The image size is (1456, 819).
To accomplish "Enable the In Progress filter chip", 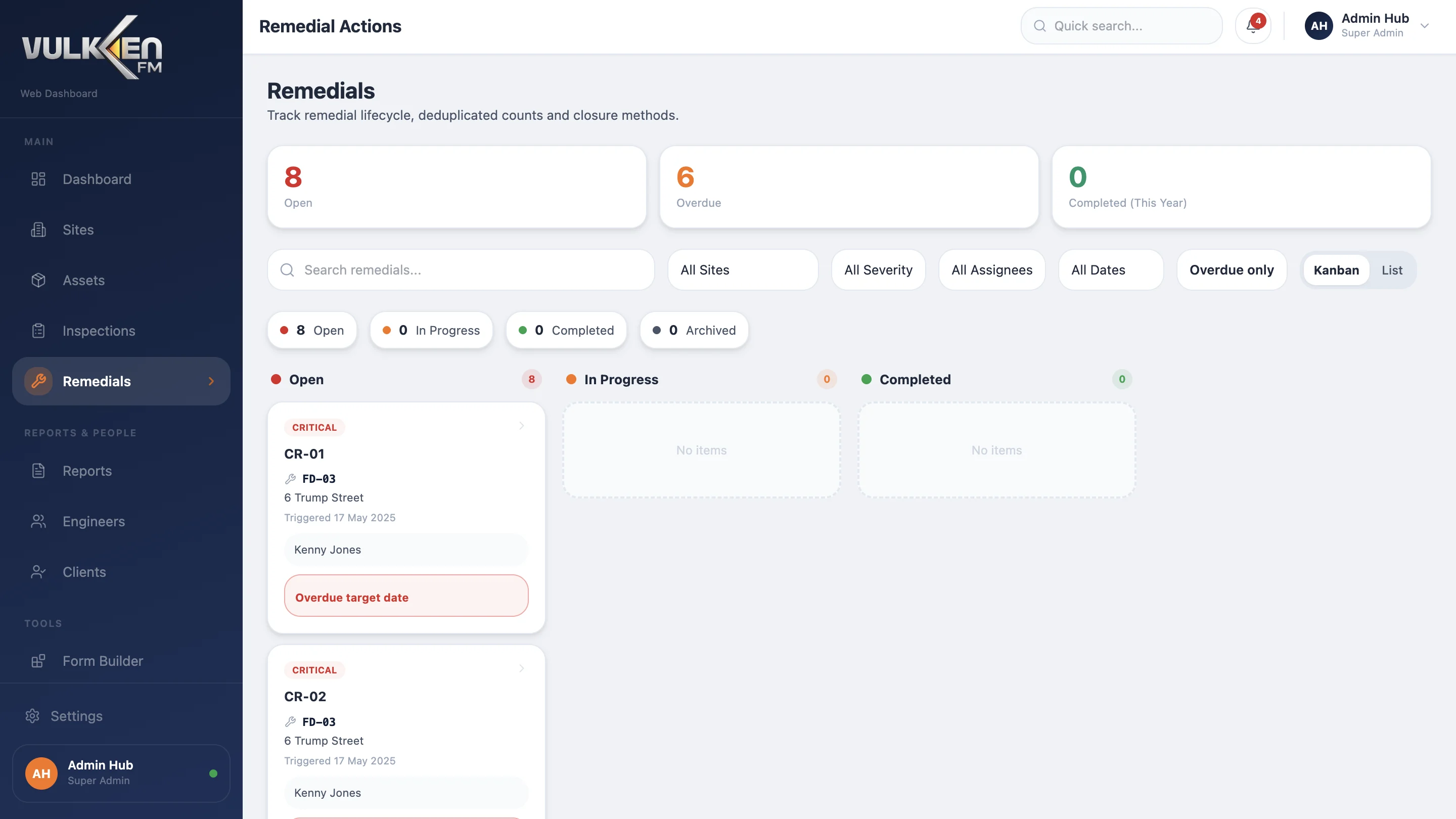I will 431,330.
